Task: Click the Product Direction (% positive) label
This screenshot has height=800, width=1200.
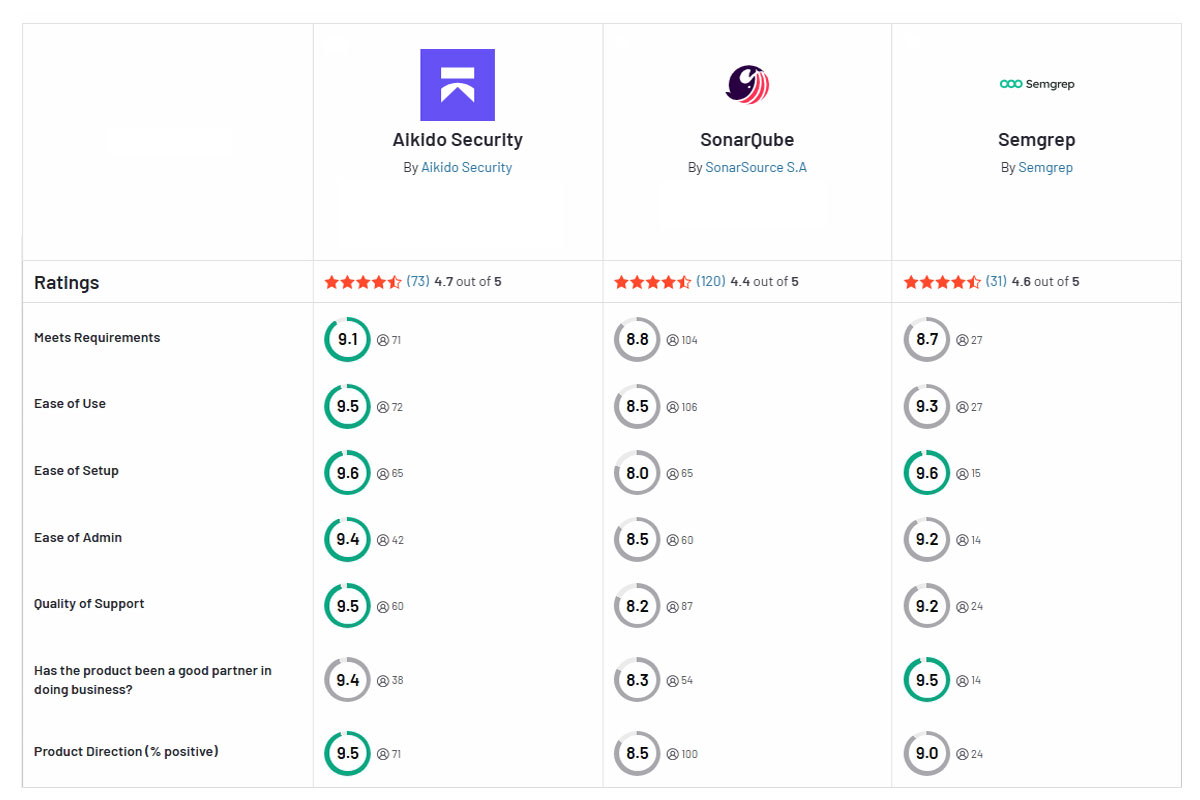Action: [x=126, y=752]
